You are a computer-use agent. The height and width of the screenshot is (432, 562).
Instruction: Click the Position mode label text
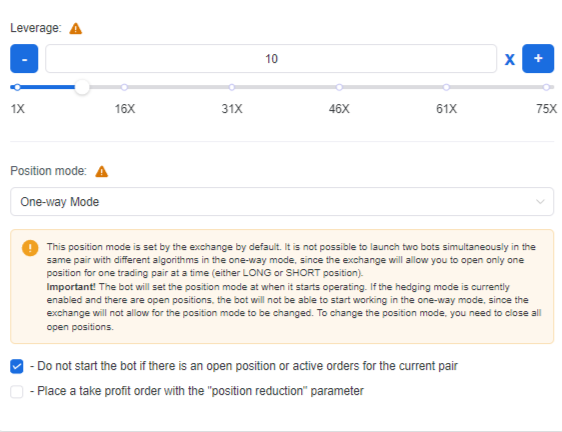pyautogui.click(x=48, y=171)
